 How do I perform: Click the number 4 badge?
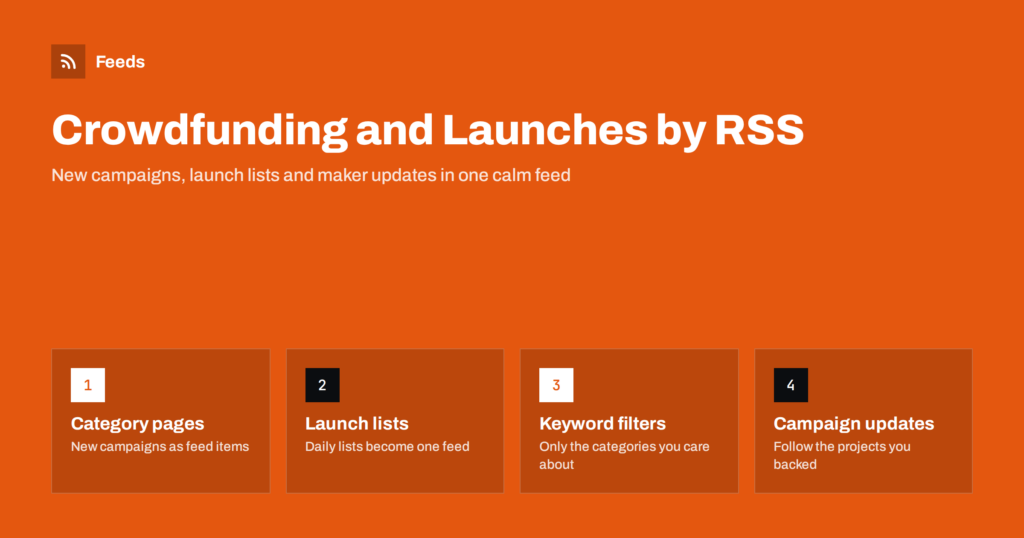(791, 385)
